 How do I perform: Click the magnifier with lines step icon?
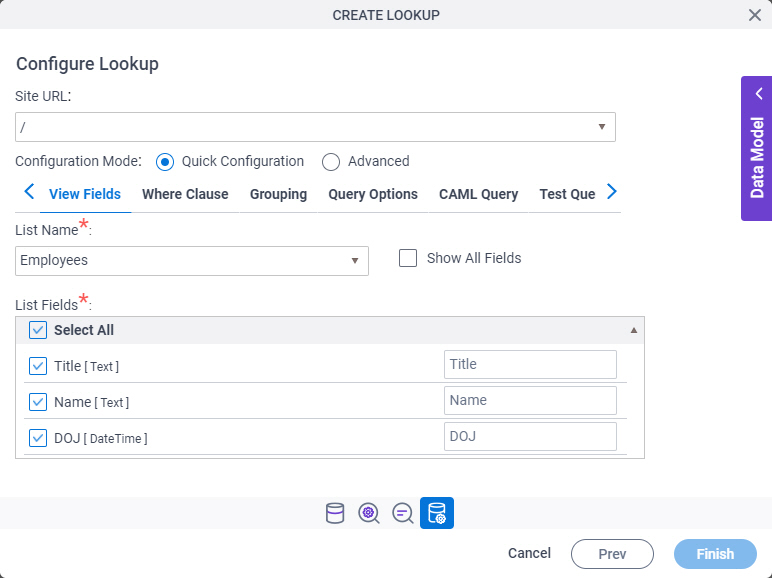point(403,513)
